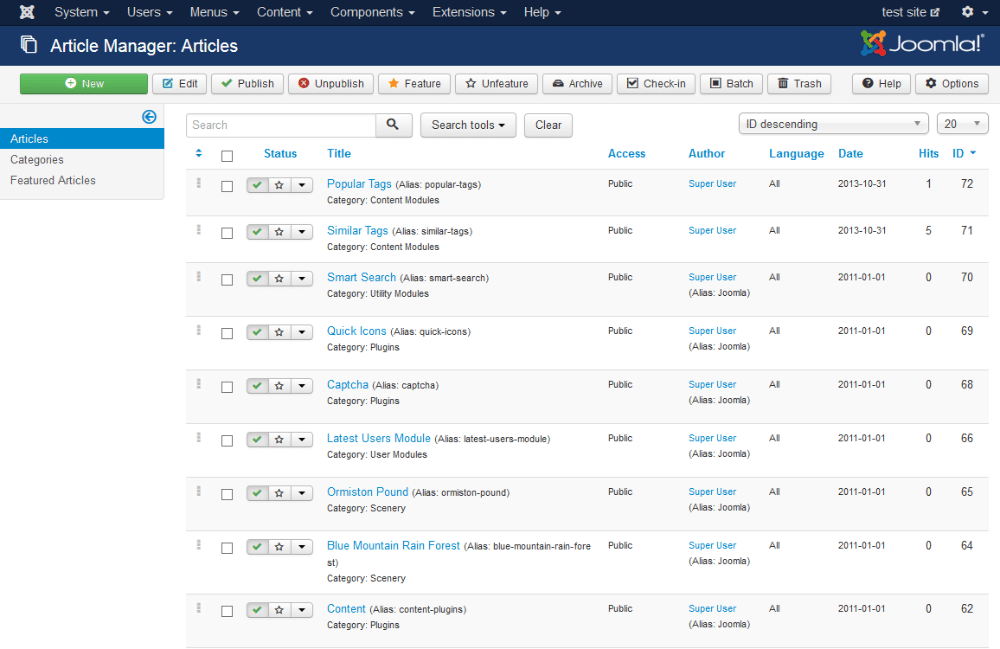This screenshot has height=649, width=1000.
Task: Click into the Search text field
Action: pos(280,125)
